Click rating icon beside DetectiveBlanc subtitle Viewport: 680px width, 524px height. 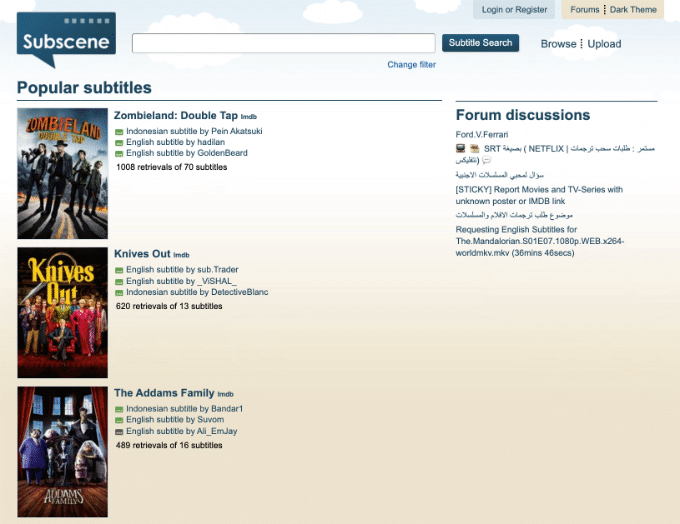[x=119, y=293]
